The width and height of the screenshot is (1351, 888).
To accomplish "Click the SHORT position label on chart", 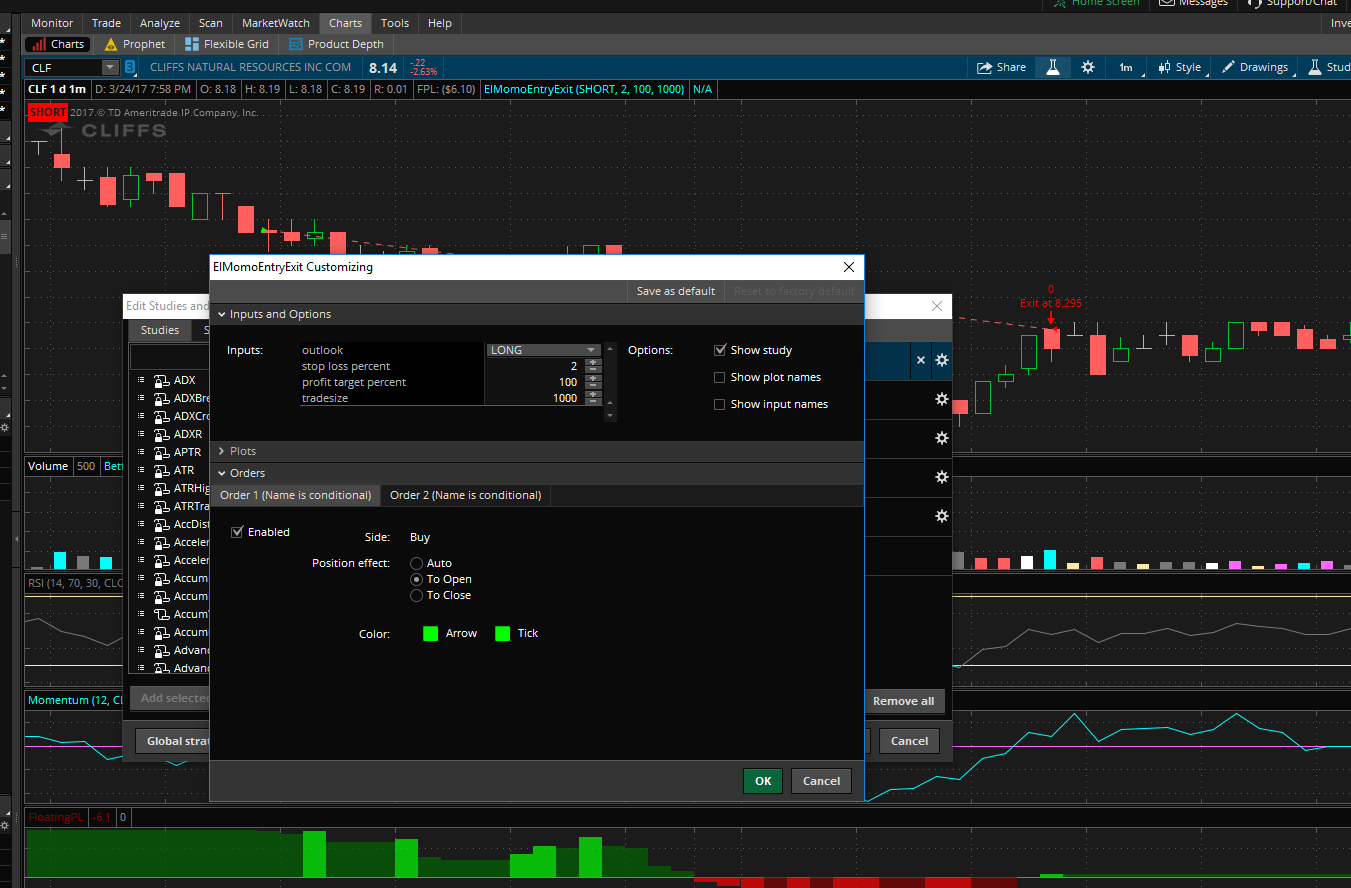I will pyautogui.click(x=48, y=112).
